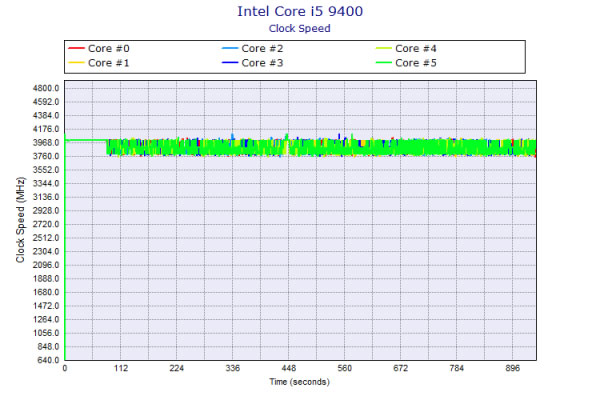Click the 1680.0 y-axis value
The image size is (600, 400).
click(x=46, y=292)
